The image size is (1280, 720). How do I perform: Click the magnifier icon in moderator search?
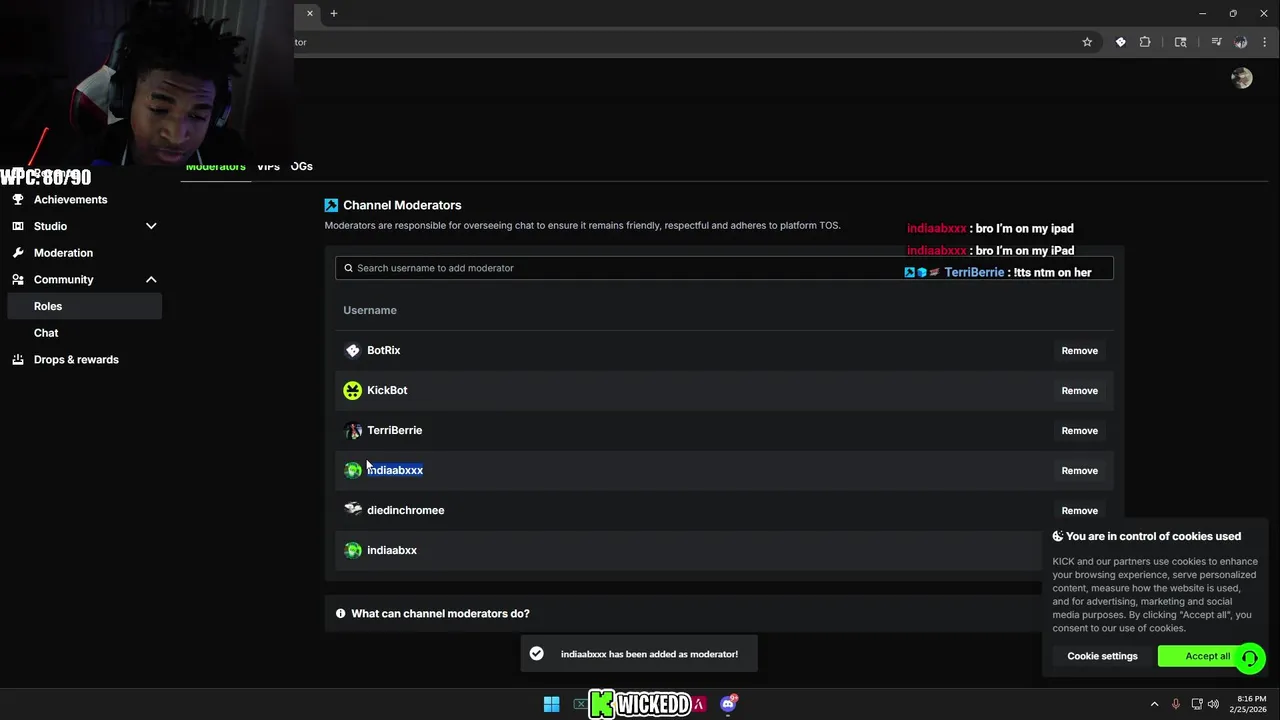[x=348, y=268]
